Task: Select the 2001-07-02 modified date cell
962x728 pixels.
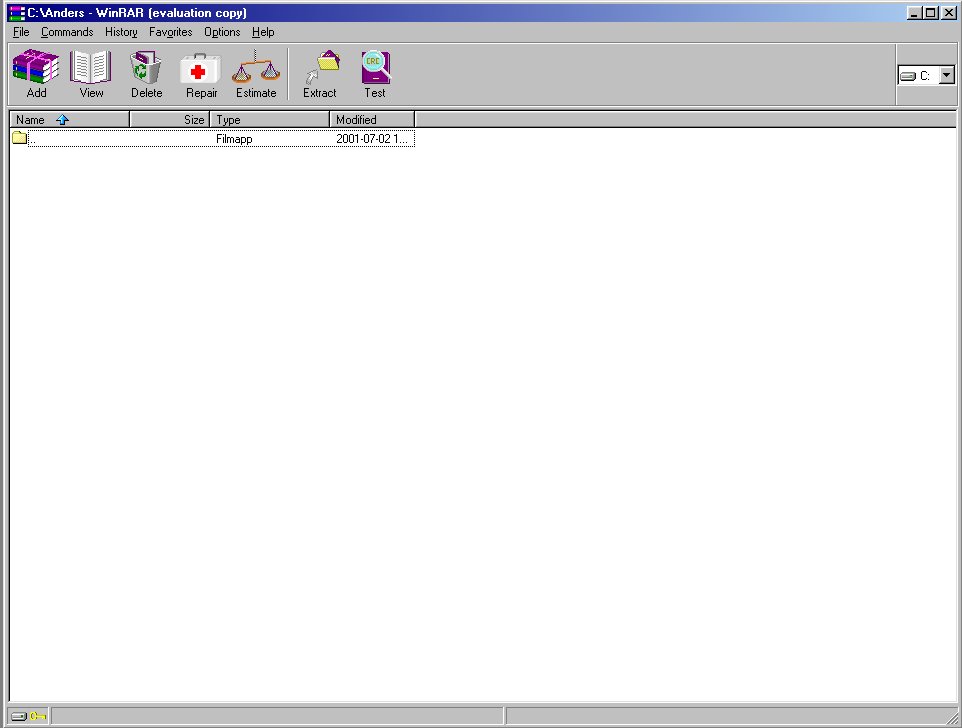Action: 372,139
